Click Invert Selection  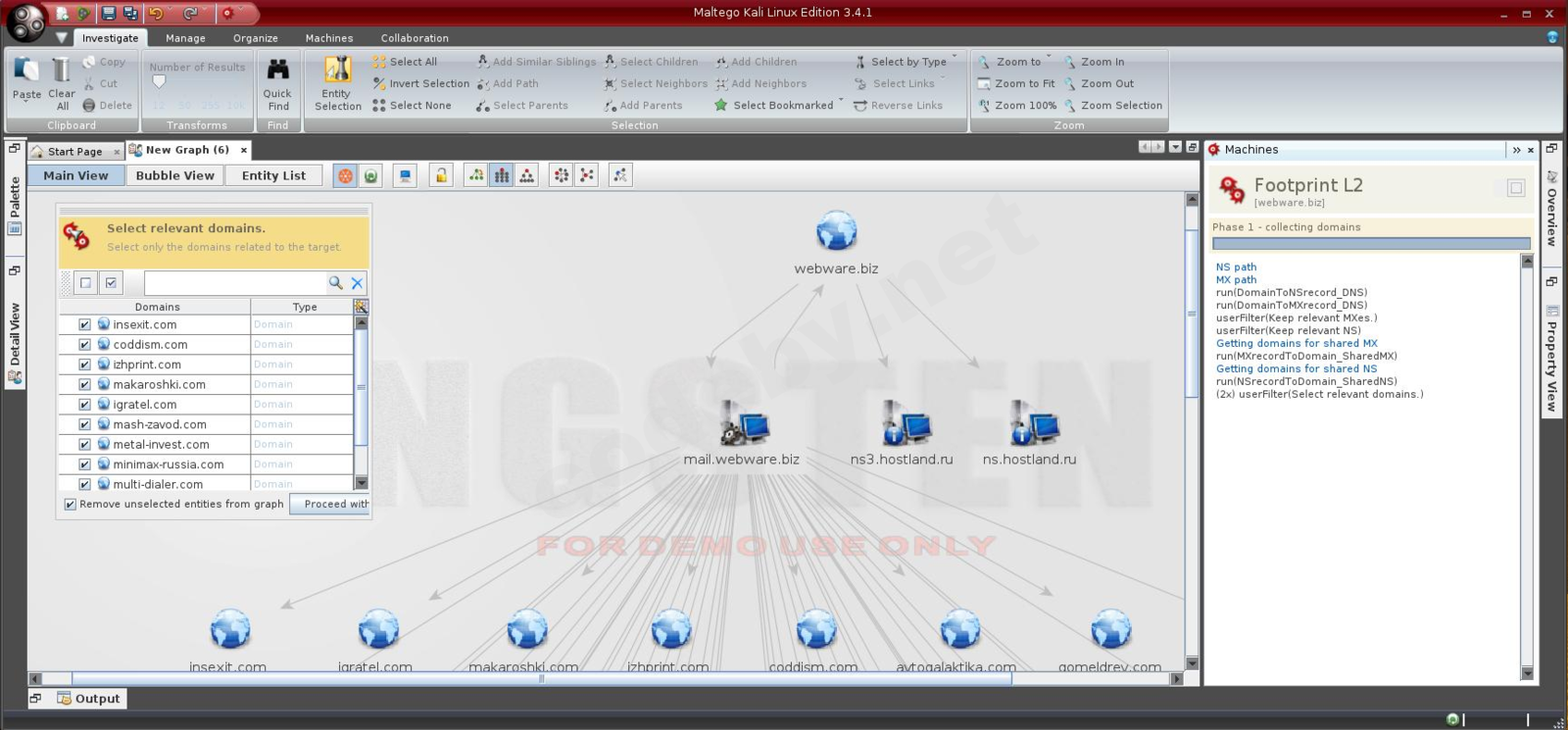pos(420,83)
